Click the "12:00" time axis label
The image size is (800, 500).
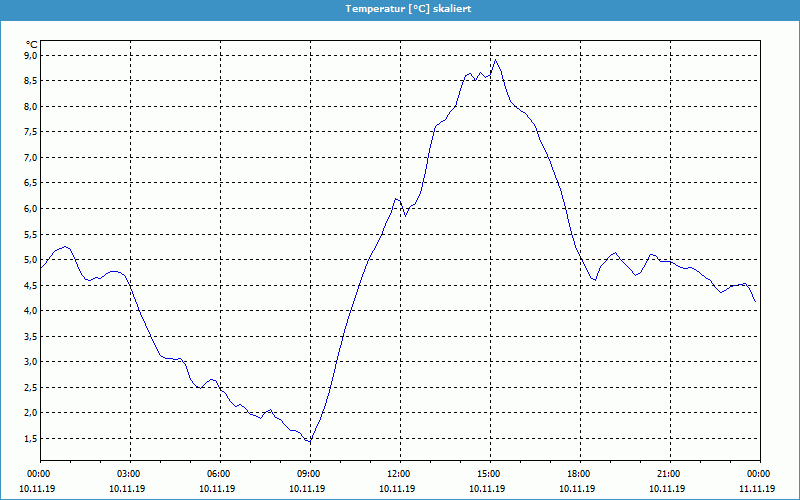(400, 474)
